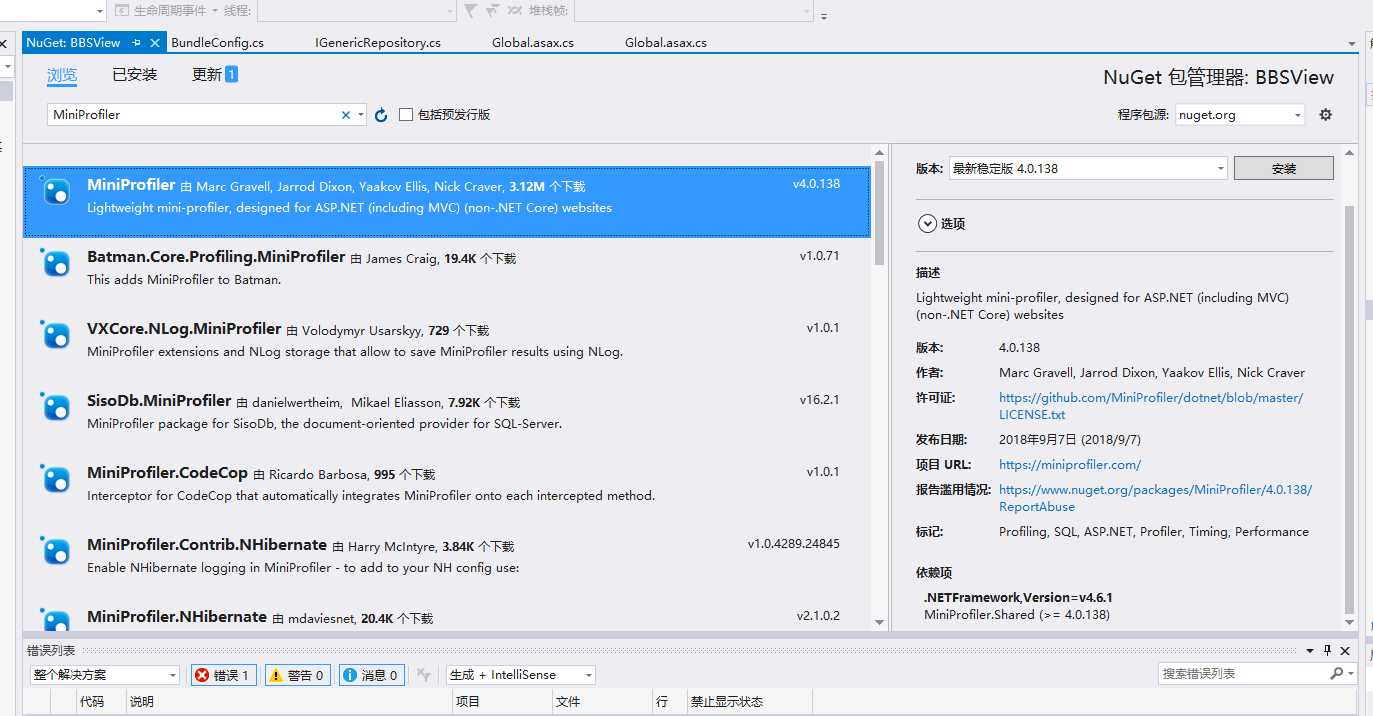Switch to the Installed tab
Viewport: 1373px width, 716px height.
(x=135, y=75)
